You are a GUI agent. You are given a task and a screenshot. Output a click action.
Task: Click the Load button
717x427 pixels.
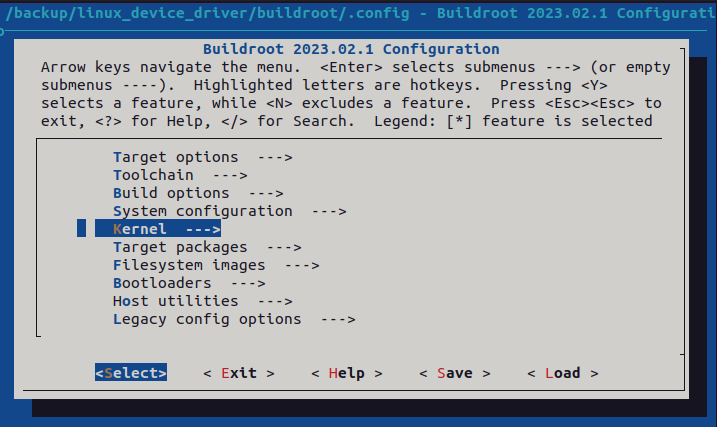pos(562,373)
